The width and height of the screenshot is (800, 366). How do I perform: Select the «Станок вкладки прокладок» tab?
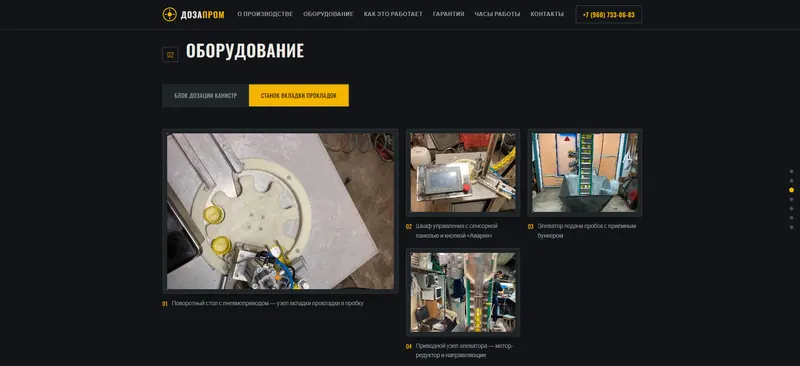298,95
